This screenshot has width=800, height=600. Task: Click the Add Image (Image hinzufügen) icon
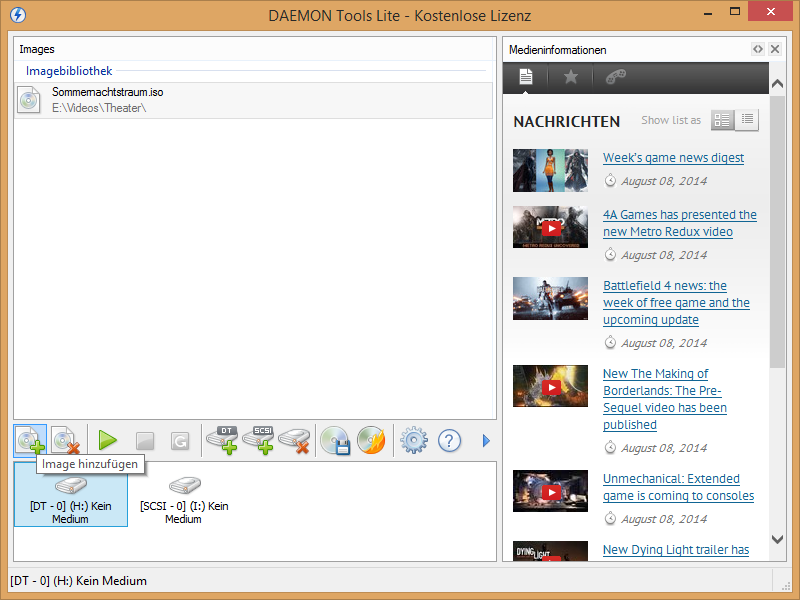click(x=30, y=440)
